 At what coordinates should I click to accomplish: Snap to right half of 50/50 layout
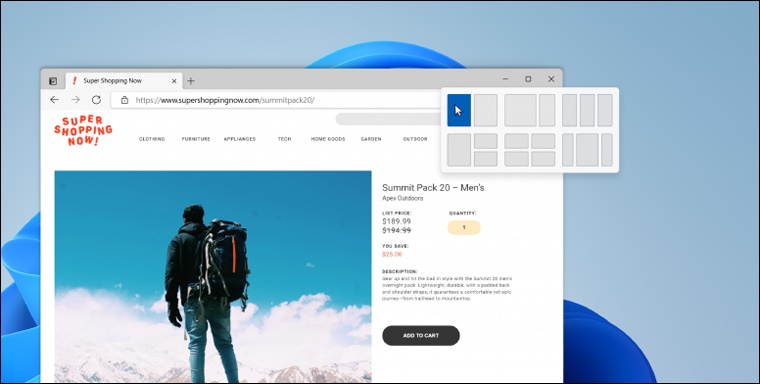(486, 110)
